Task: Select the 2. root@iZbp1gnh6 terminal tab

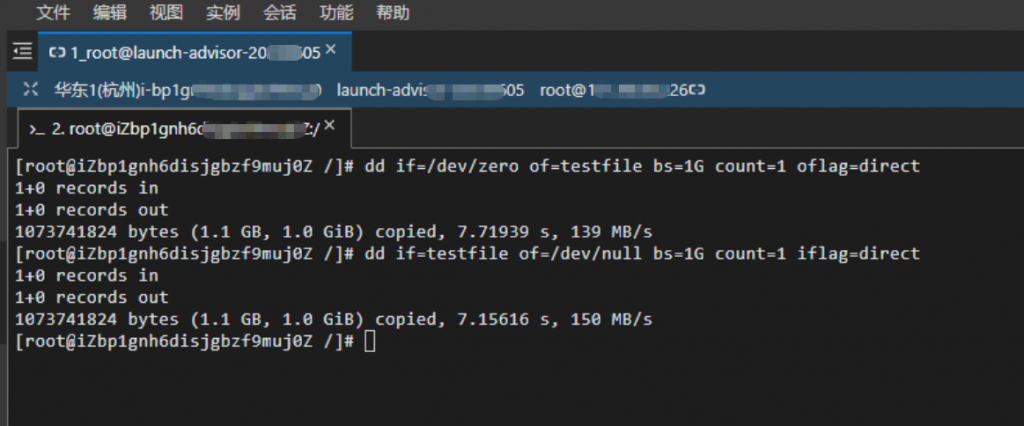Action: pyautogui.click(x=180, y=128)
